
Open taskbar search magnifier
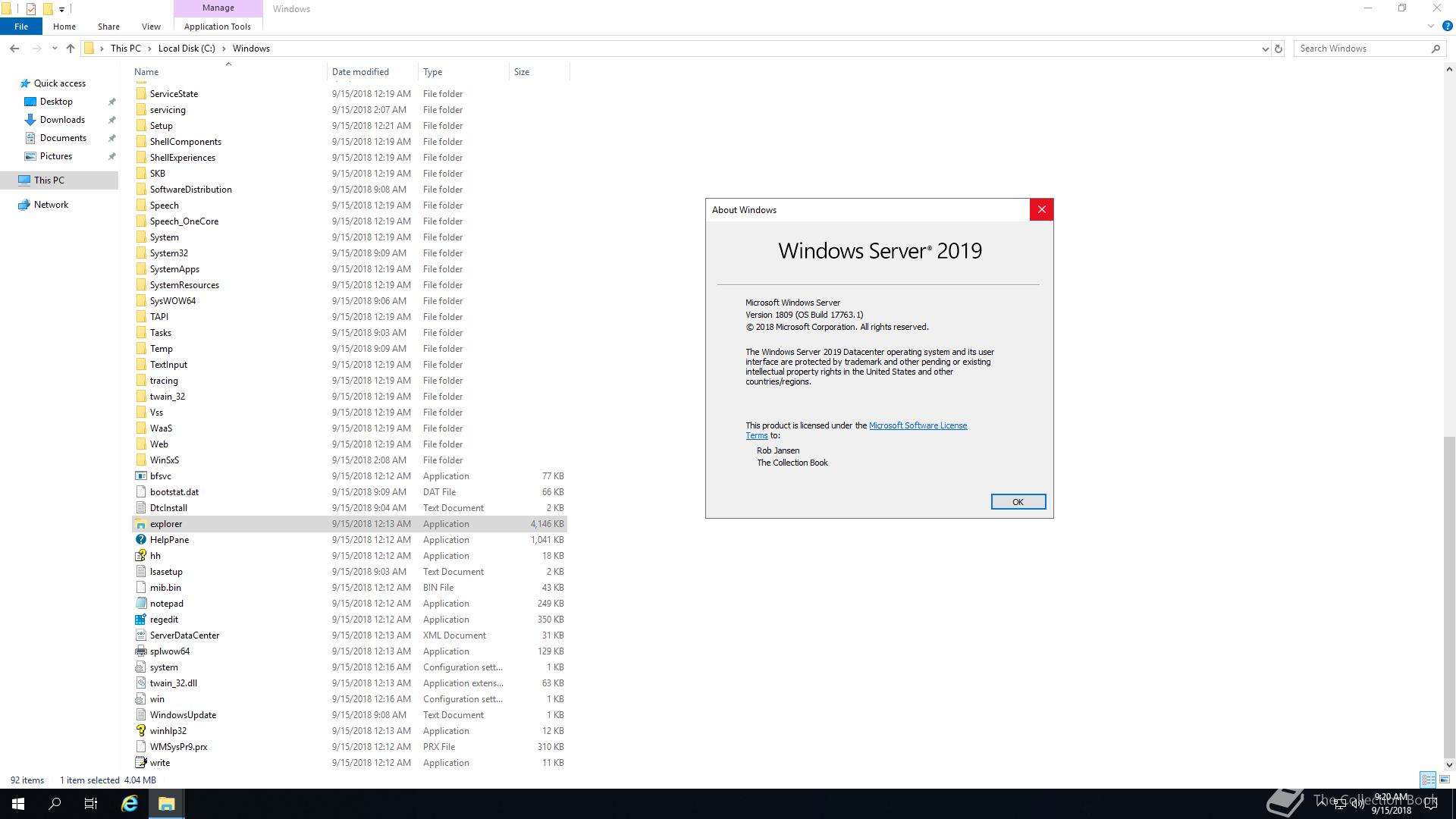click(x=55, y=804)
